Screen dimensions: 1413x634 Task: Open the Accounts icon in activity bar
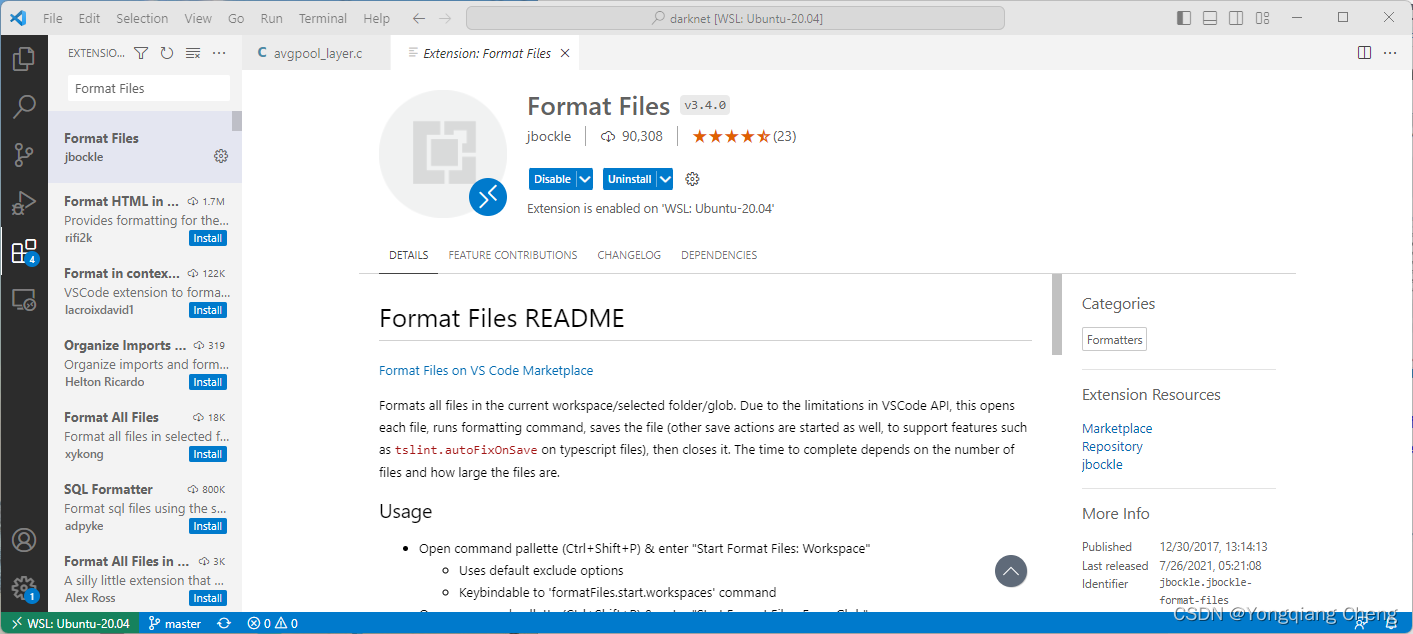(24, 540)
